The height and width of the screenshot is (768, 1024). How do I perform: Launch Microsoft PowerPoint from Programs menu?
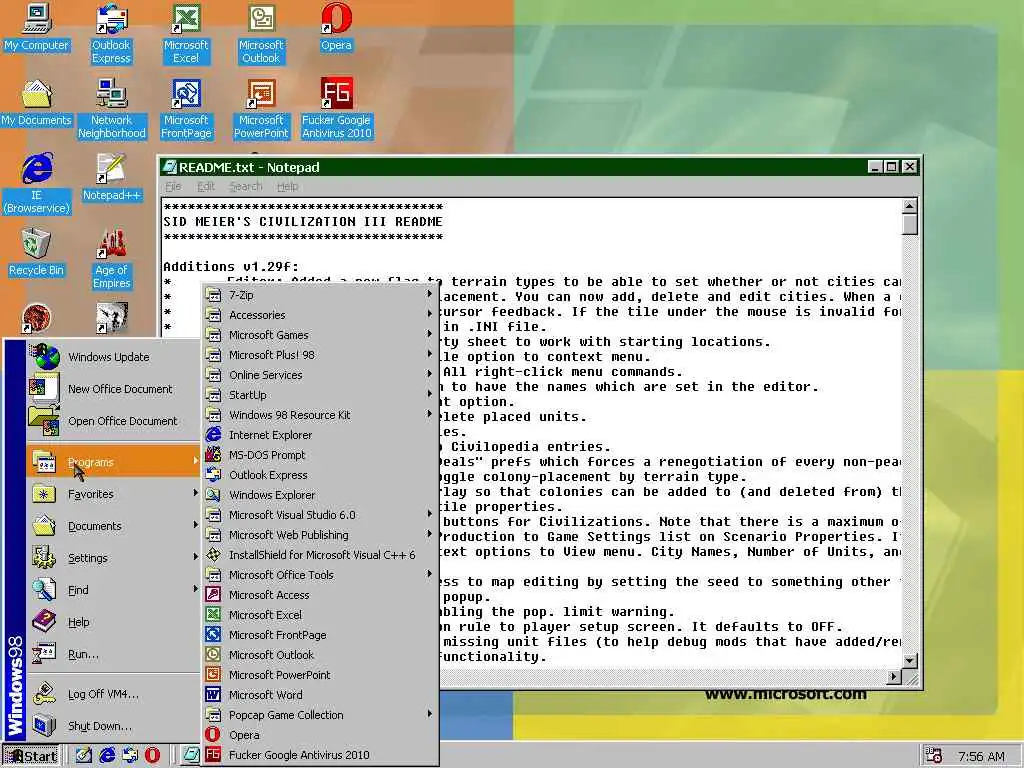click(319, 675)
